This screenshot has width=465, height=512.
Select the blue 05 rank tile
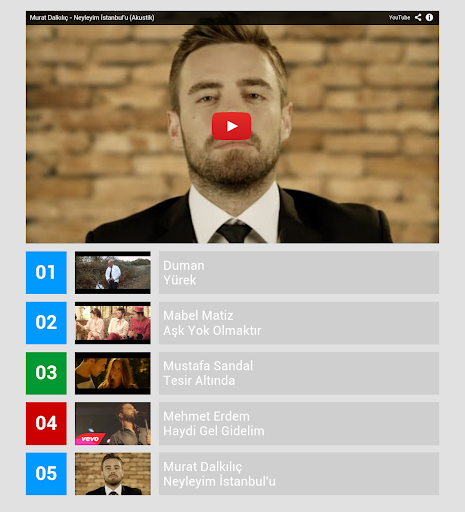click(x=46, y=474)
